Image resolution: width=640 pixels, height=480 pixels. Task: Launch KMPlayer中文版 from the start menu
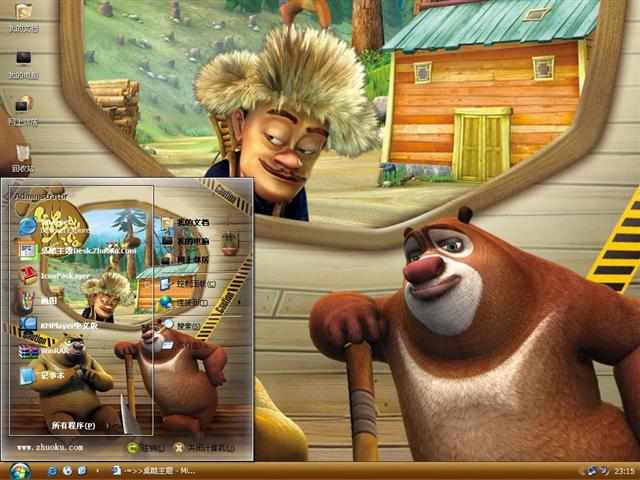coord(58,325)
